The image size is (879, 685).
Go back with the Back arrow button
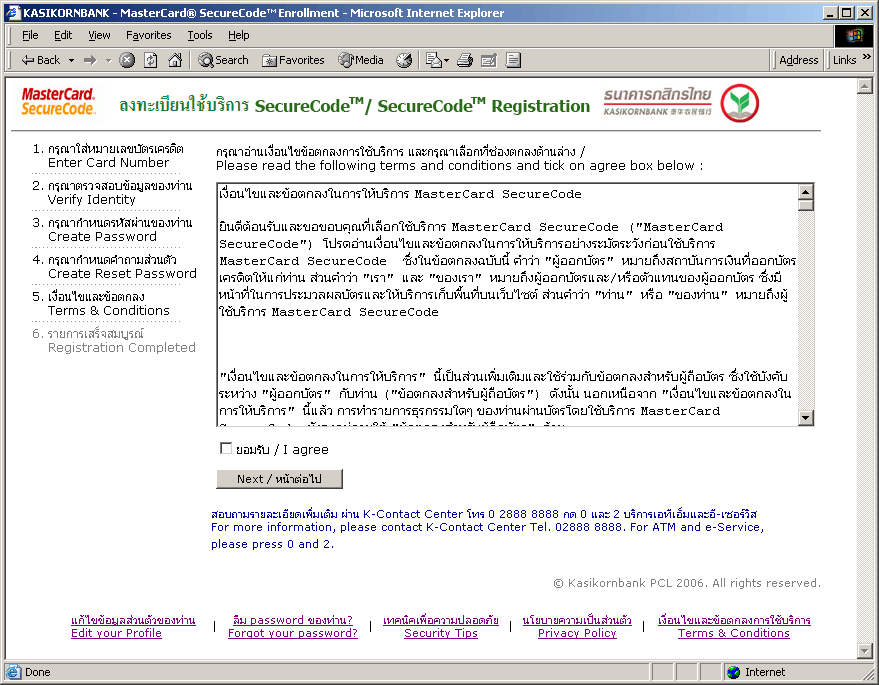tap(40, 60)
